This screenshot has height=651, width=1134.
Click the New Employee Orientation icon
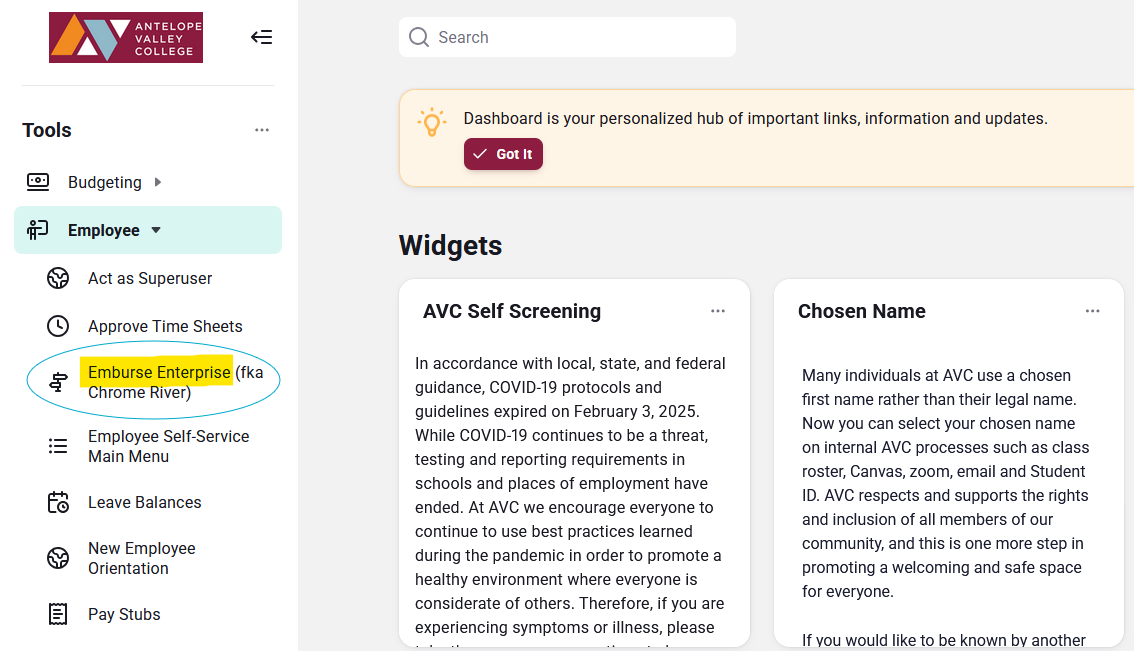[59, 558]
